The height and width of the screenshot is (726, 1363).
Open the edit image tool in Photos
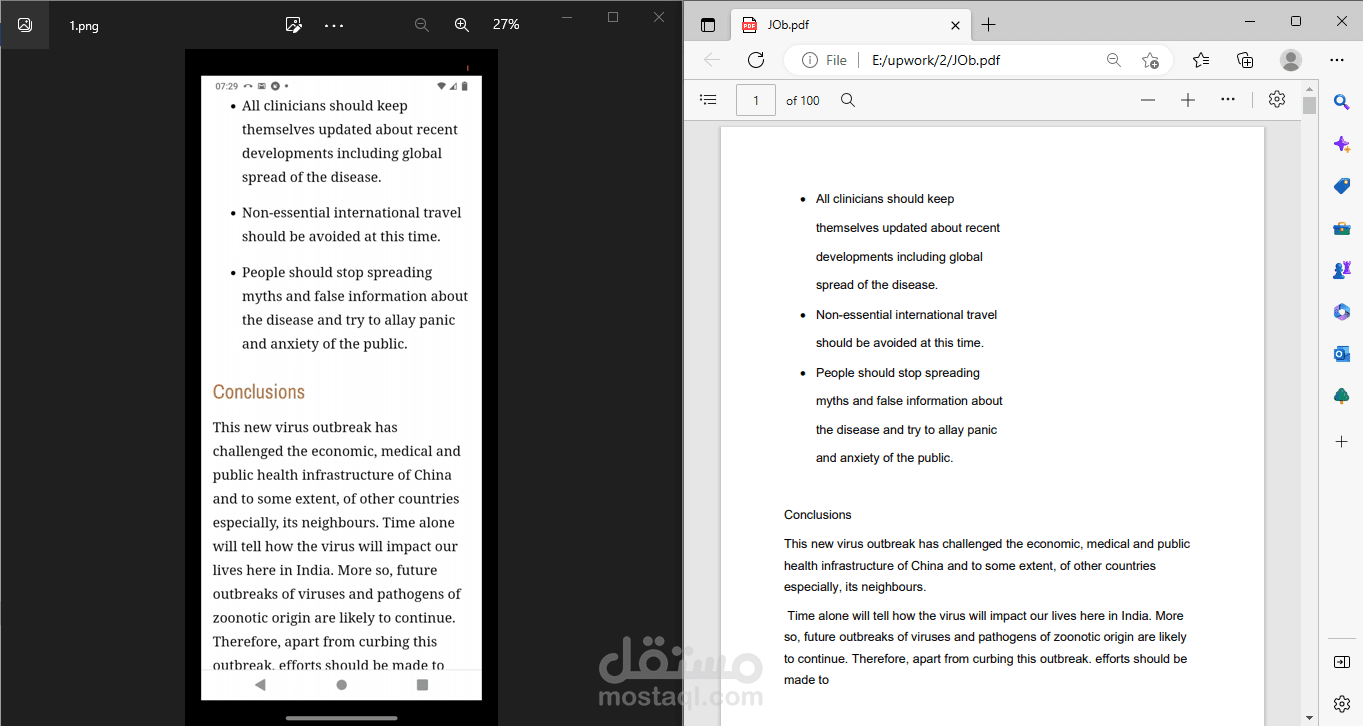pos(293,25)
